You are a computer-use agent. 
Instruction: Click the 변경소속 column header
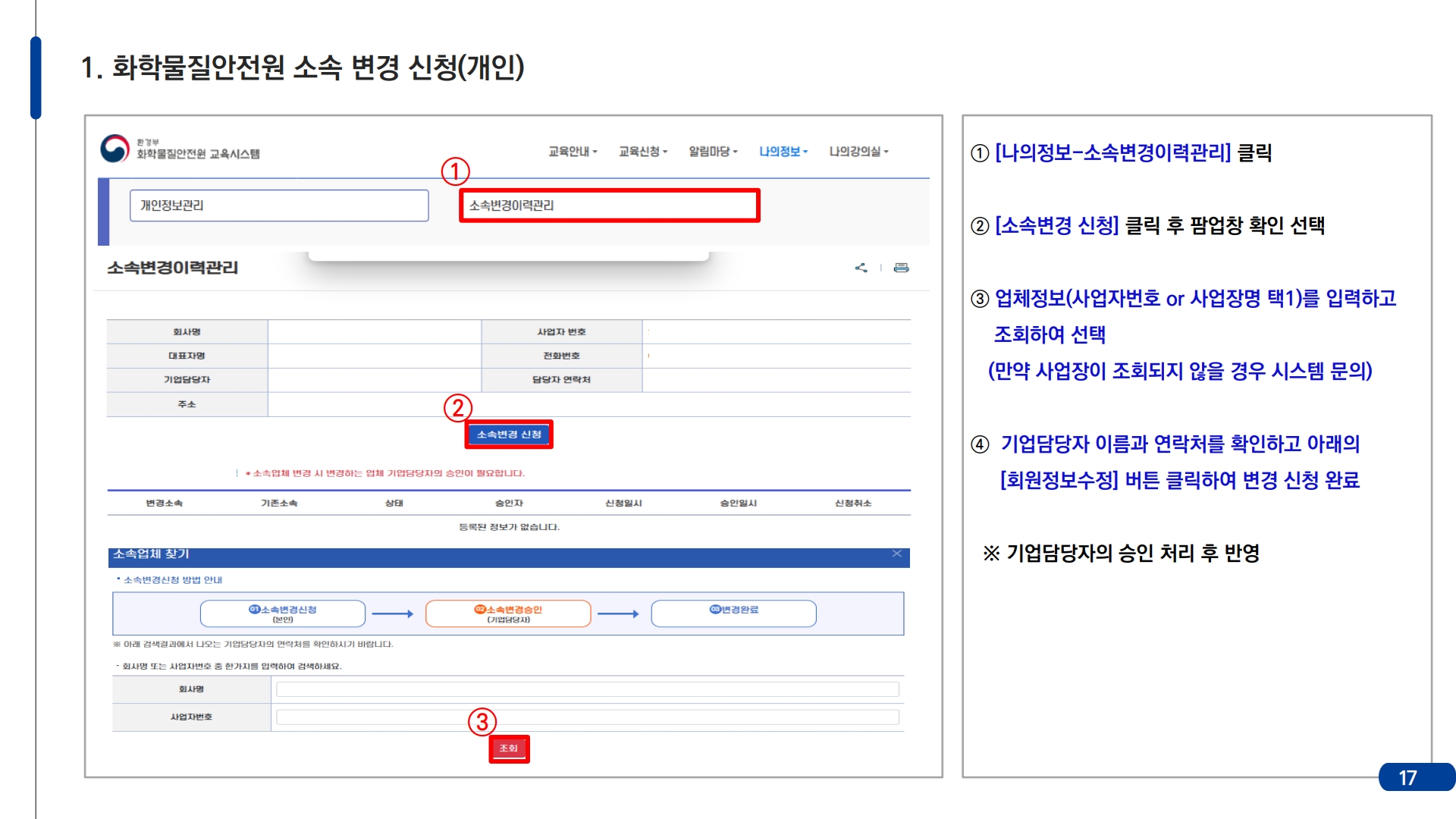(x=164, y=504)
